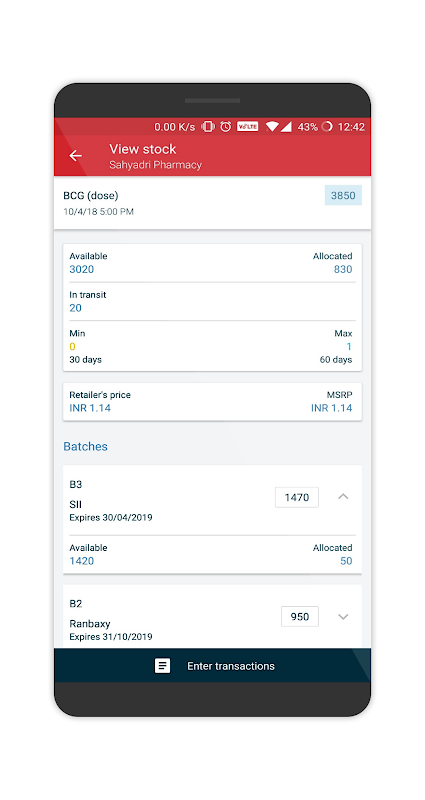Tap the Wi-Fi signal status icon
Image resolution: width=425 pixels, height=800 pixels.
pos(272,127)
